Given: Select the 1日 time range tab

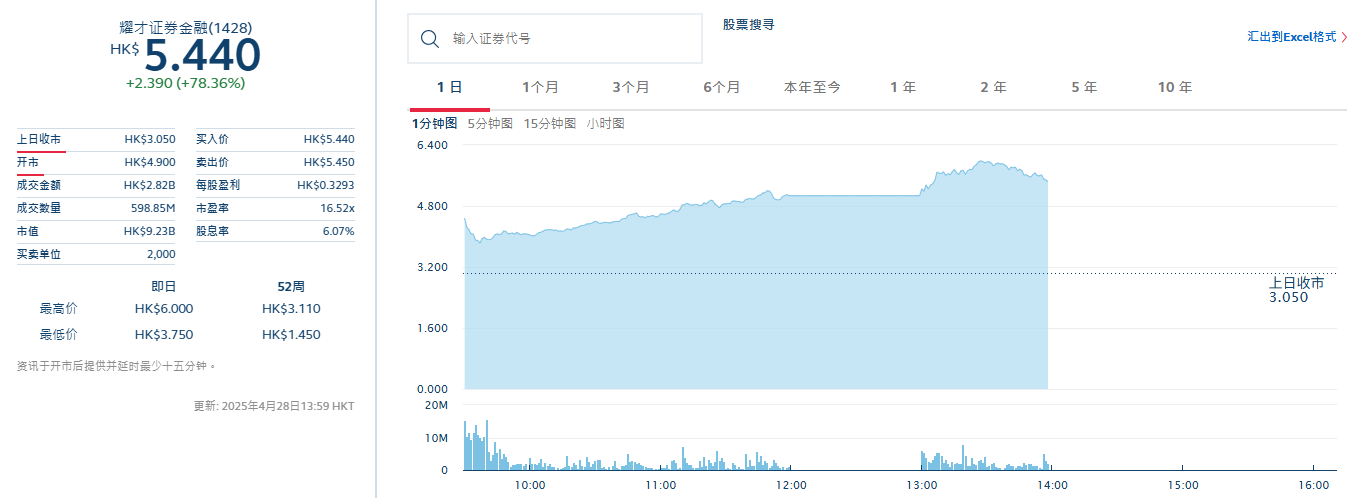Looking at the screenshot, I should tap(449, 88).
